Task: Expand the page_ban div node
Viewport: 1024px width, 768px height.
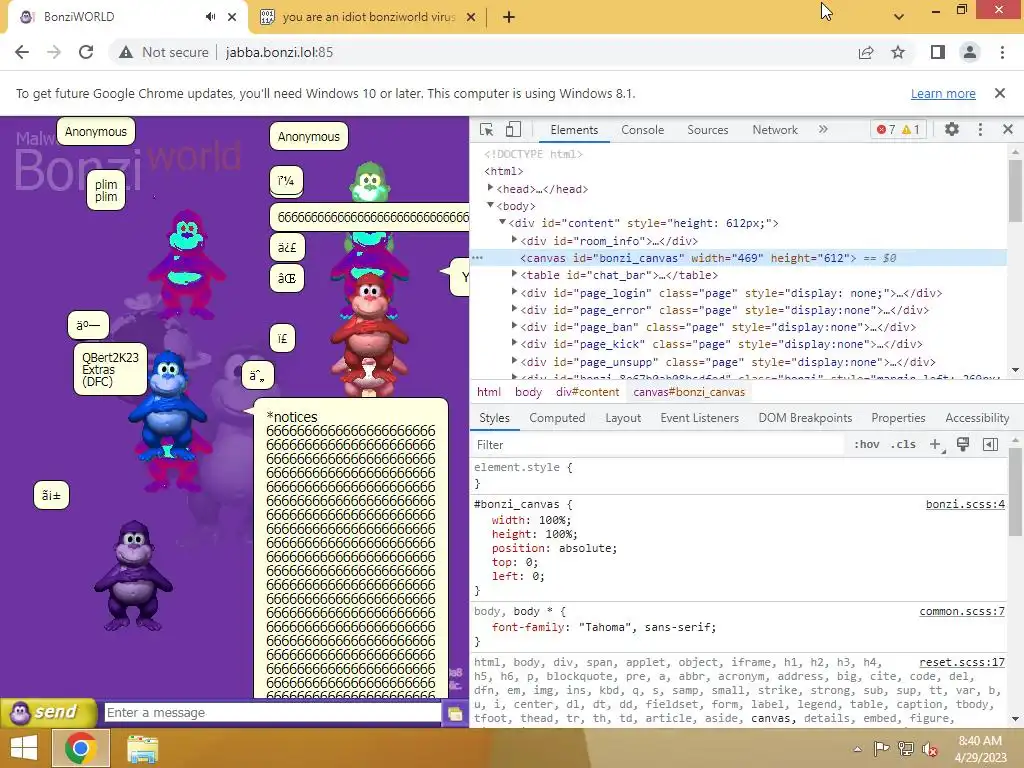Action: [x=514, y=326]
